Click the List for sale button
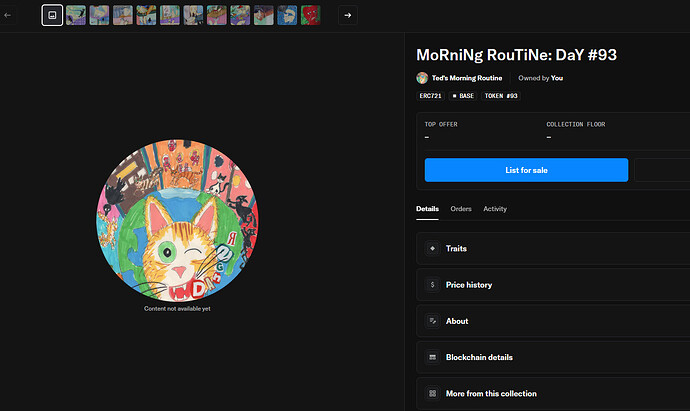 (526, 170)
